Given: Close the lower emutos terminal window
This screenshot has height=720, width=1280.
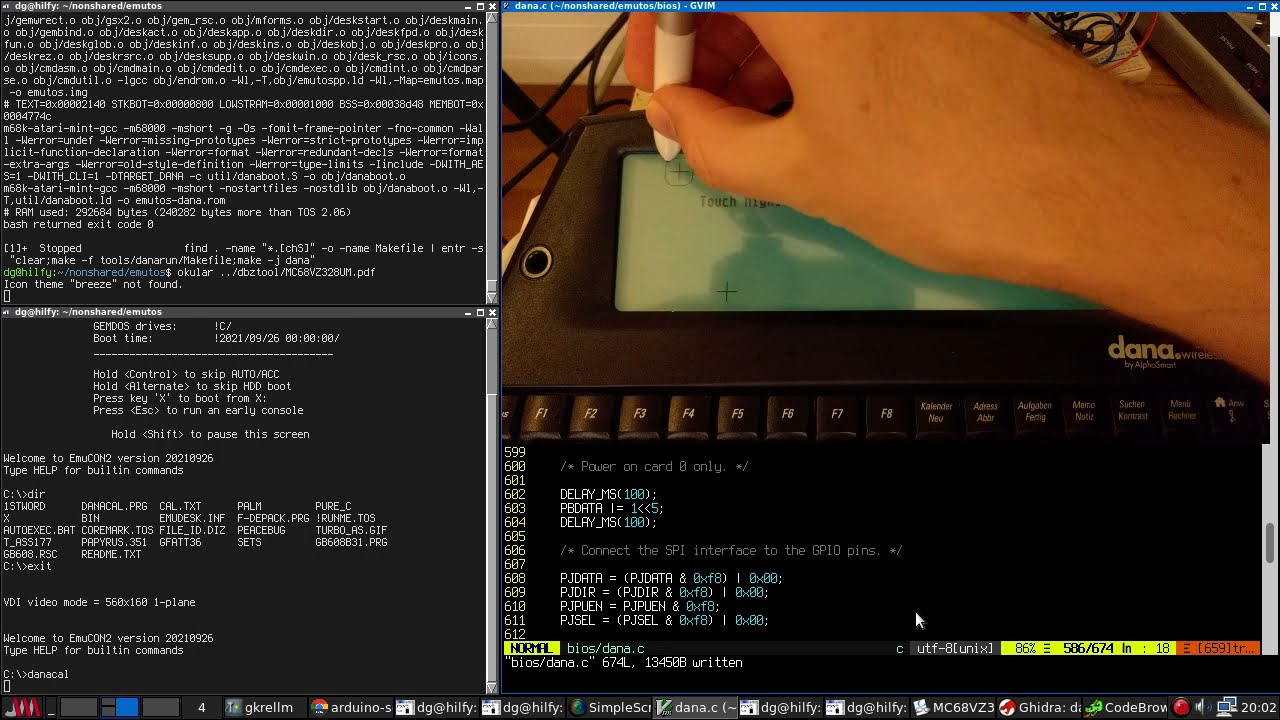Looking at the screenshot, I should click(492, 312).
